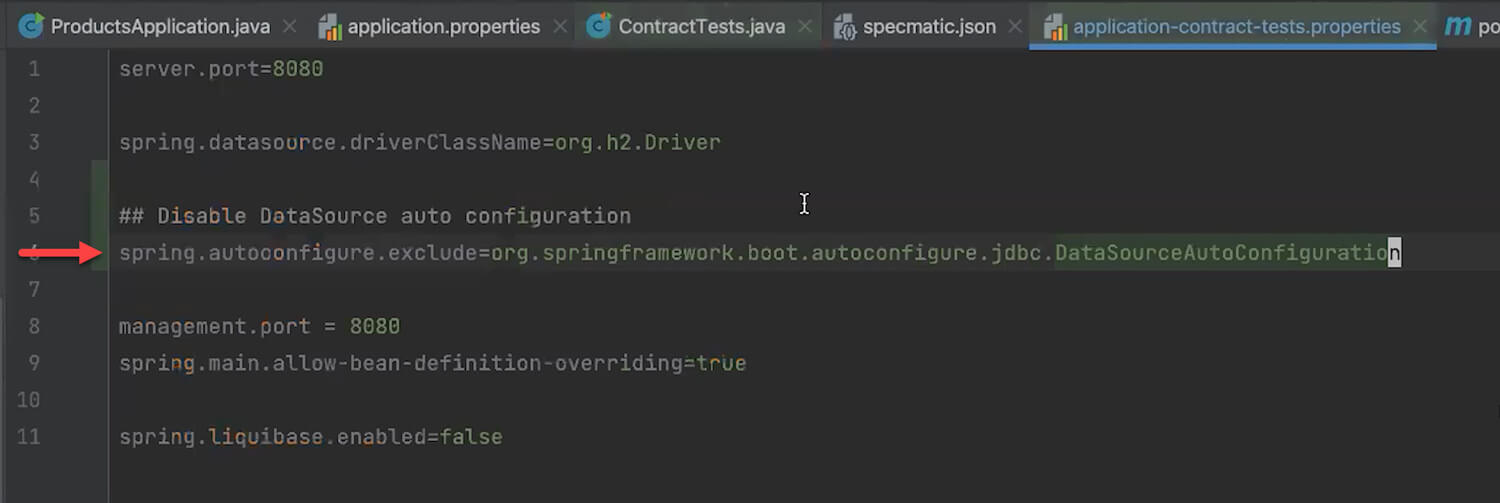Click the org.h2.Driver value
1500x503 pixels.
click(x=638, y=142)
